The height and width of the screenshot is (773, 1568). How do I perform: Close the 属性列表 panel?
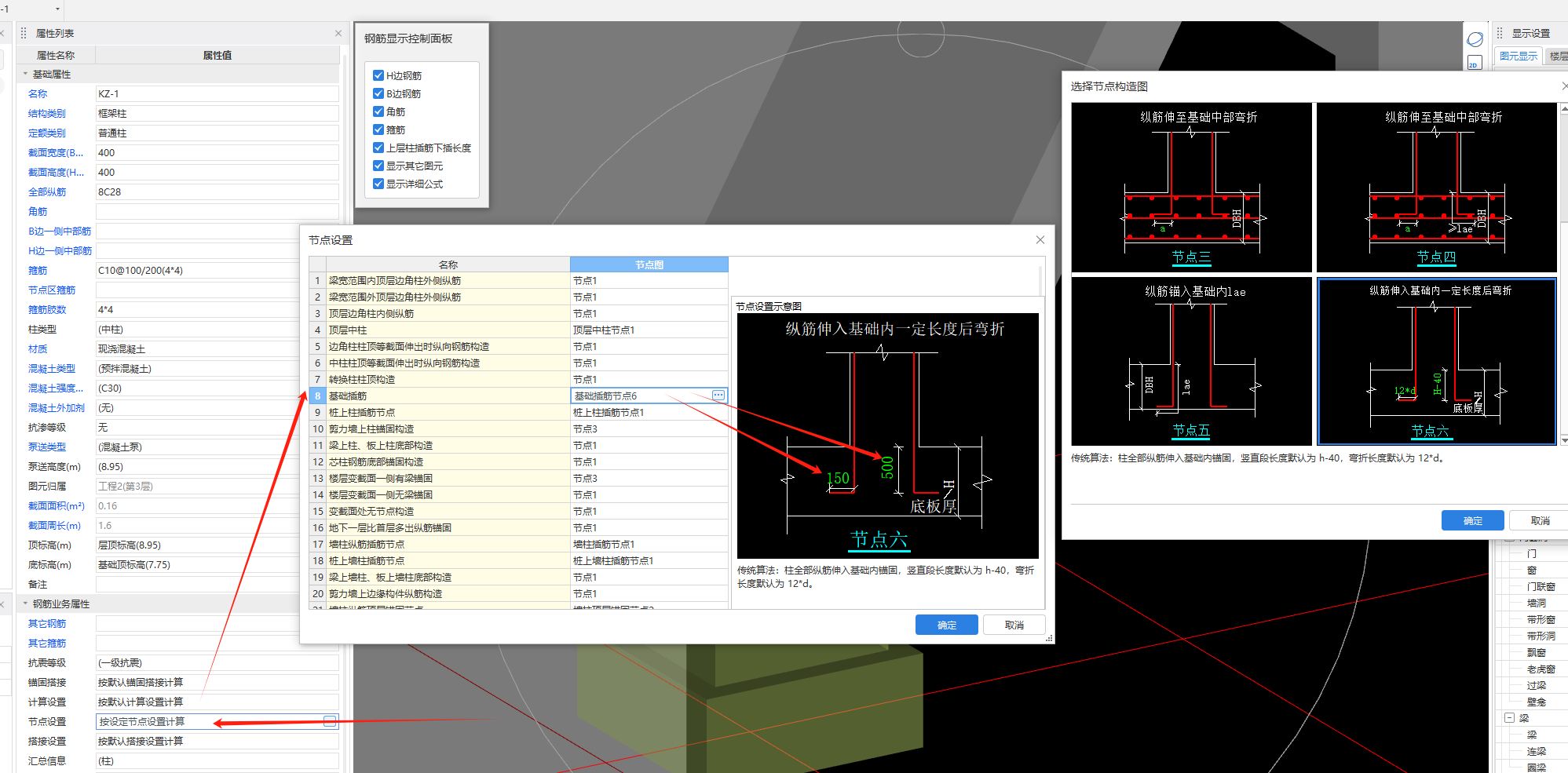tap(338, 33)
